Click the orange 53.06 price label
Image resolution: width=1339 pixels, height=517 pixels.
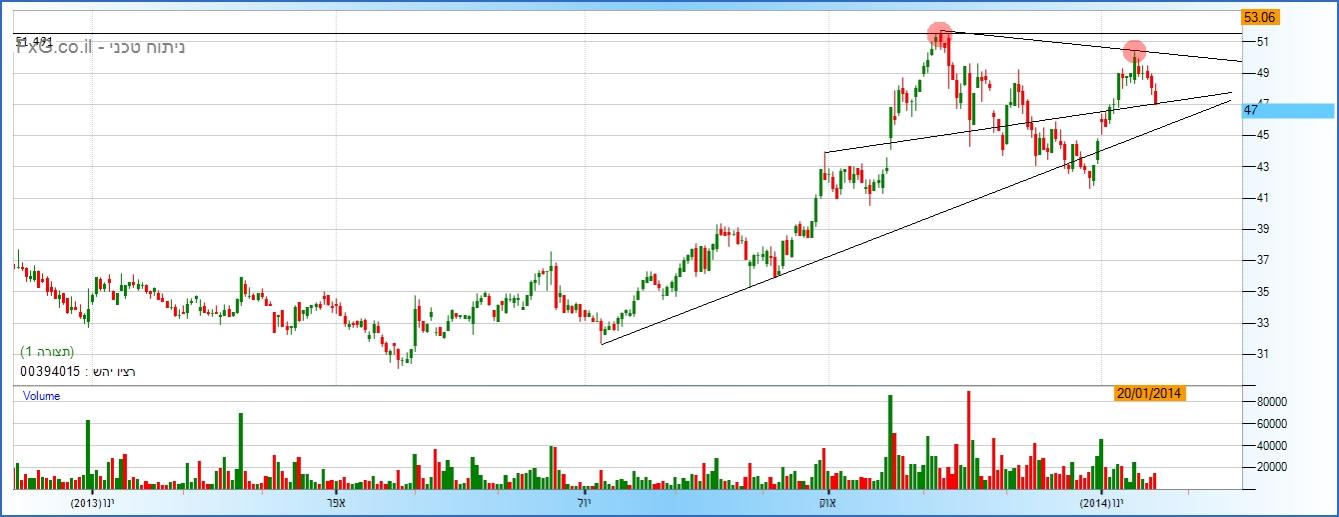[1260, 17]
